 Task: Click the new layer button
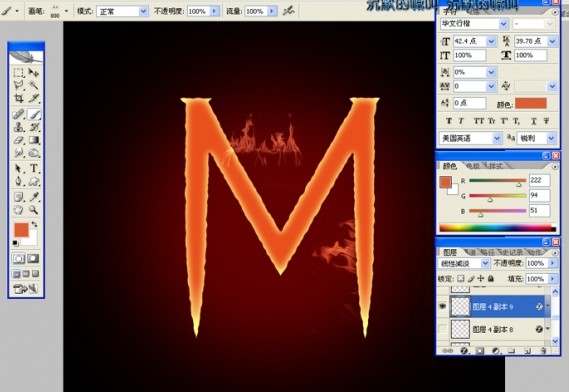click(527, 351)
